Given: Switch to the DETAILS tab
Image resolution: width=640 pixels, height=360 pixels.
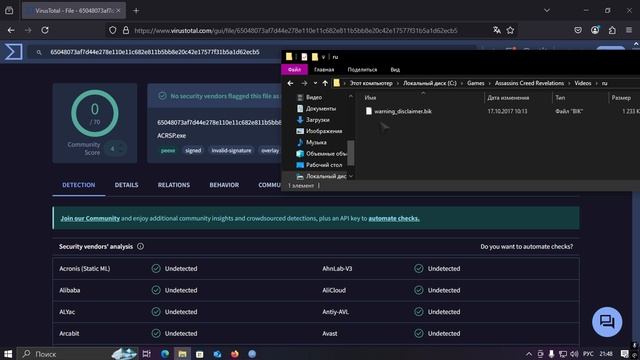Looking at the screenshot, I should pyautogui.click(x=126, y=185).
